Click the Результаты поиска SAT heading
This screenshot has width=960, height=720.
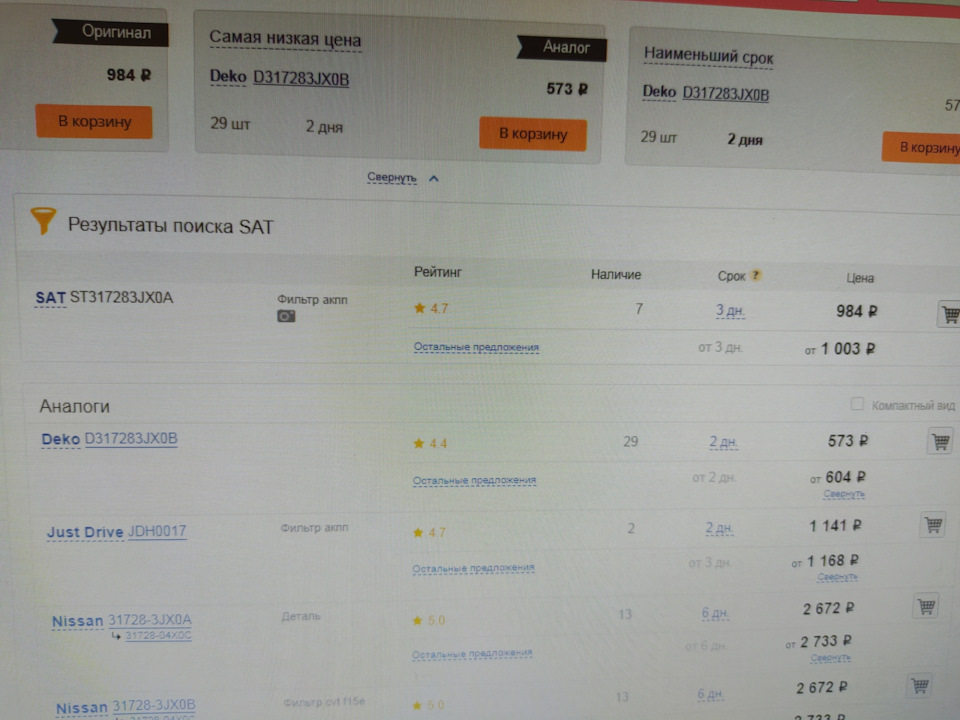[x=170, y=226]
